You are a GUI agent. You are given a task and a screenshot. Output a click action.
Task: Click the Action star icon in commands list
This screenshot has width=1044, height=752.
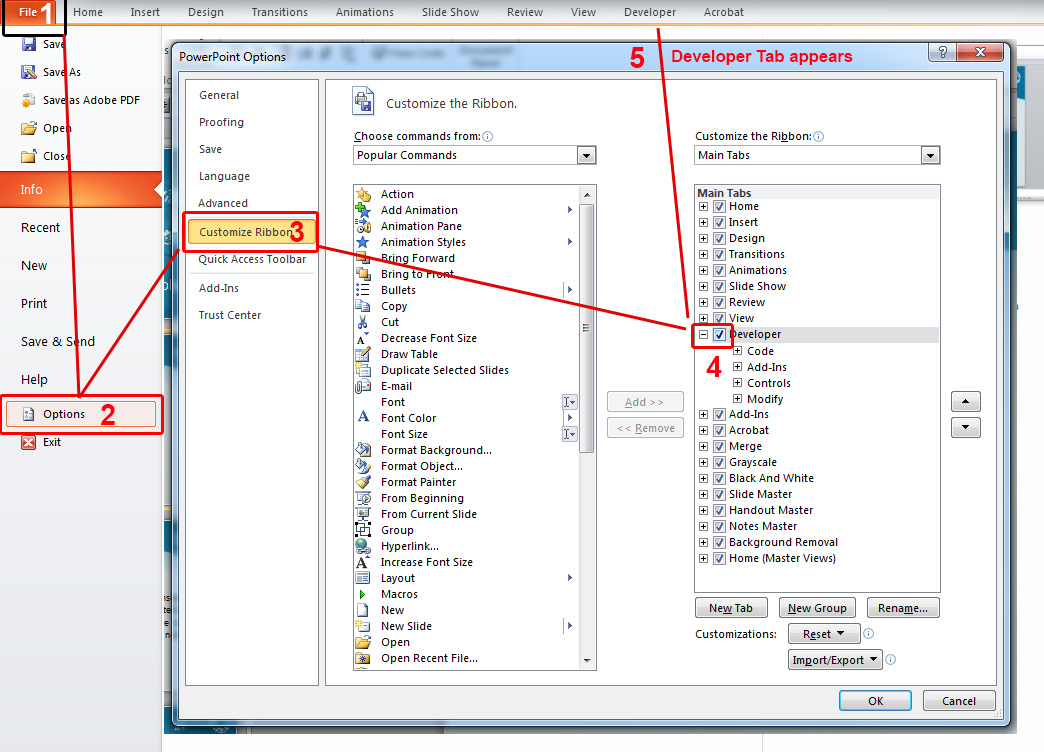coord(363,194)
